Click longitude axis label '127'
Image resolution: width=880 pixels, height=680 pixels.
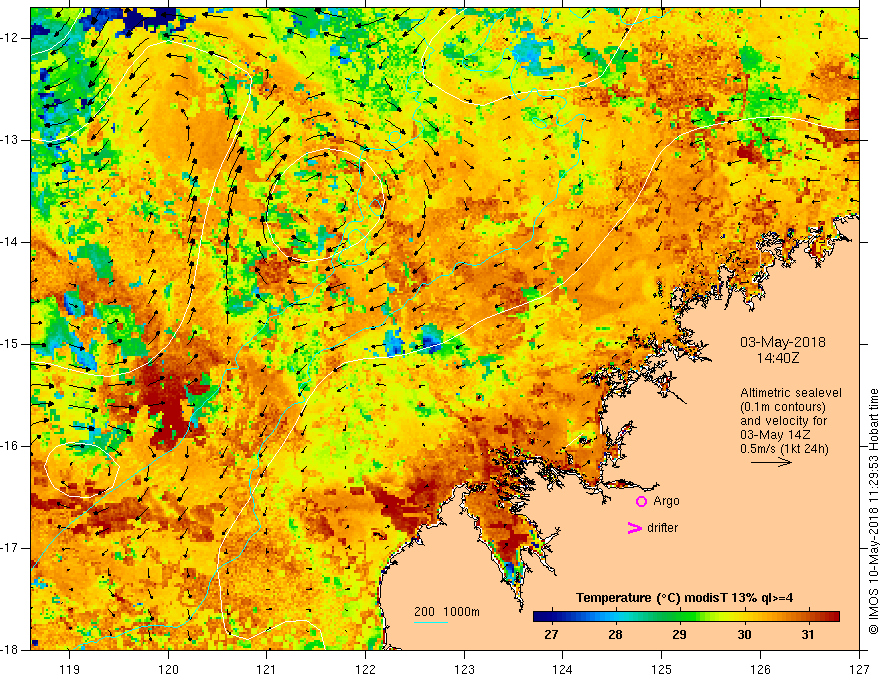[x=859, y=669]
